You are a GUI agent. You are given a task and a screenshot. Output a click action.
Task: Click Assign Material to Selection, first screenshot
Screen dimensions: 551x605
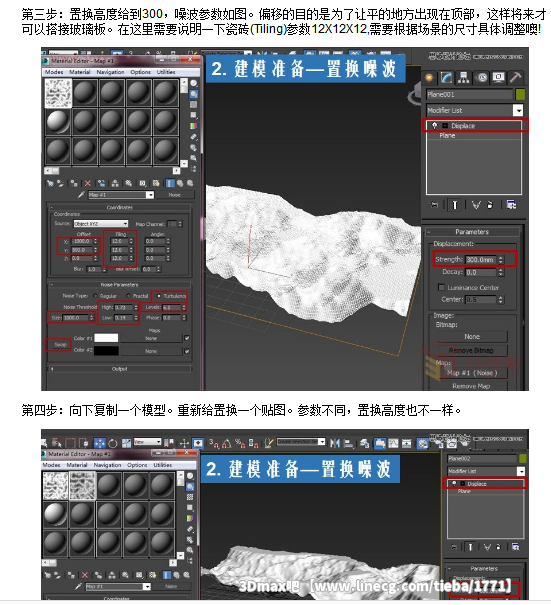[73, 183]
